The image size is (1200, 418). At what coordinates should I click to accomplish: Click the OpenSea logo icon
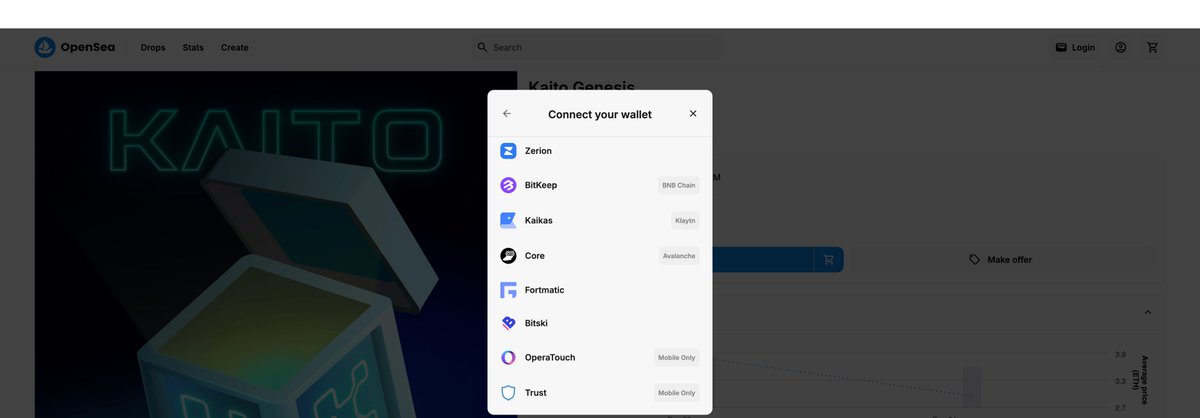pos(45,47)
